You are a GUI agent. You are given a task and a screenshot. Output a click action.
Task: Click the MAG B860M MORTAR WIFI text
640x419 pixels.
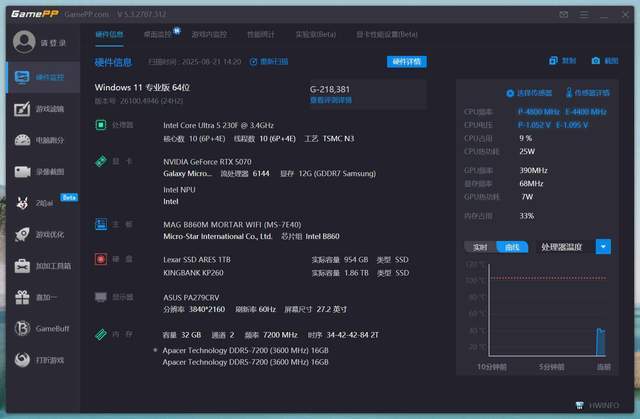232,224
